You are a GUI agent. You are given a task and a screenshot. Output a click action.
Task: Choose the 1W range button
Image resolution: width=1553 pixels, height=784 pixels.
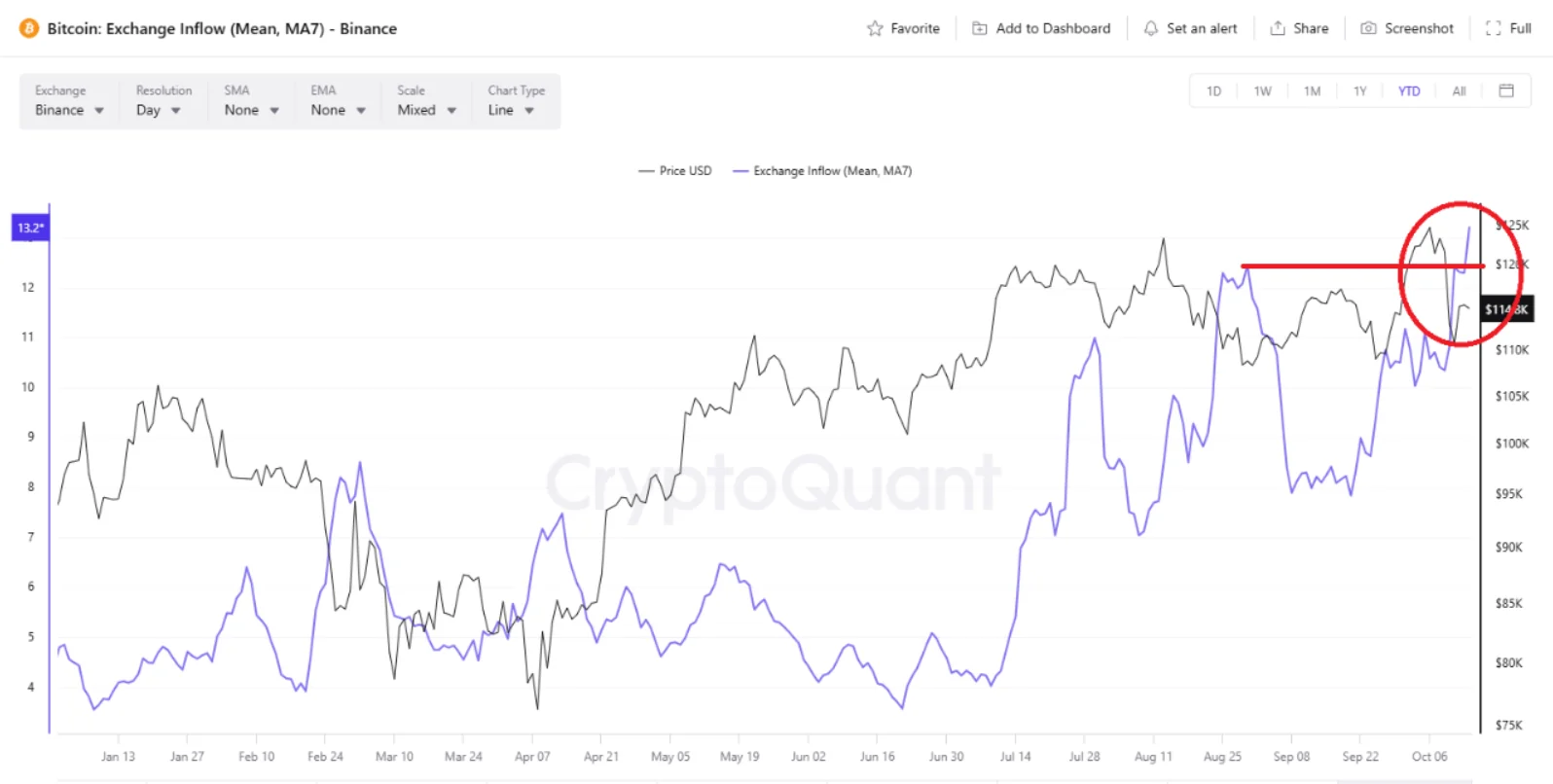tap(1263, 91)
